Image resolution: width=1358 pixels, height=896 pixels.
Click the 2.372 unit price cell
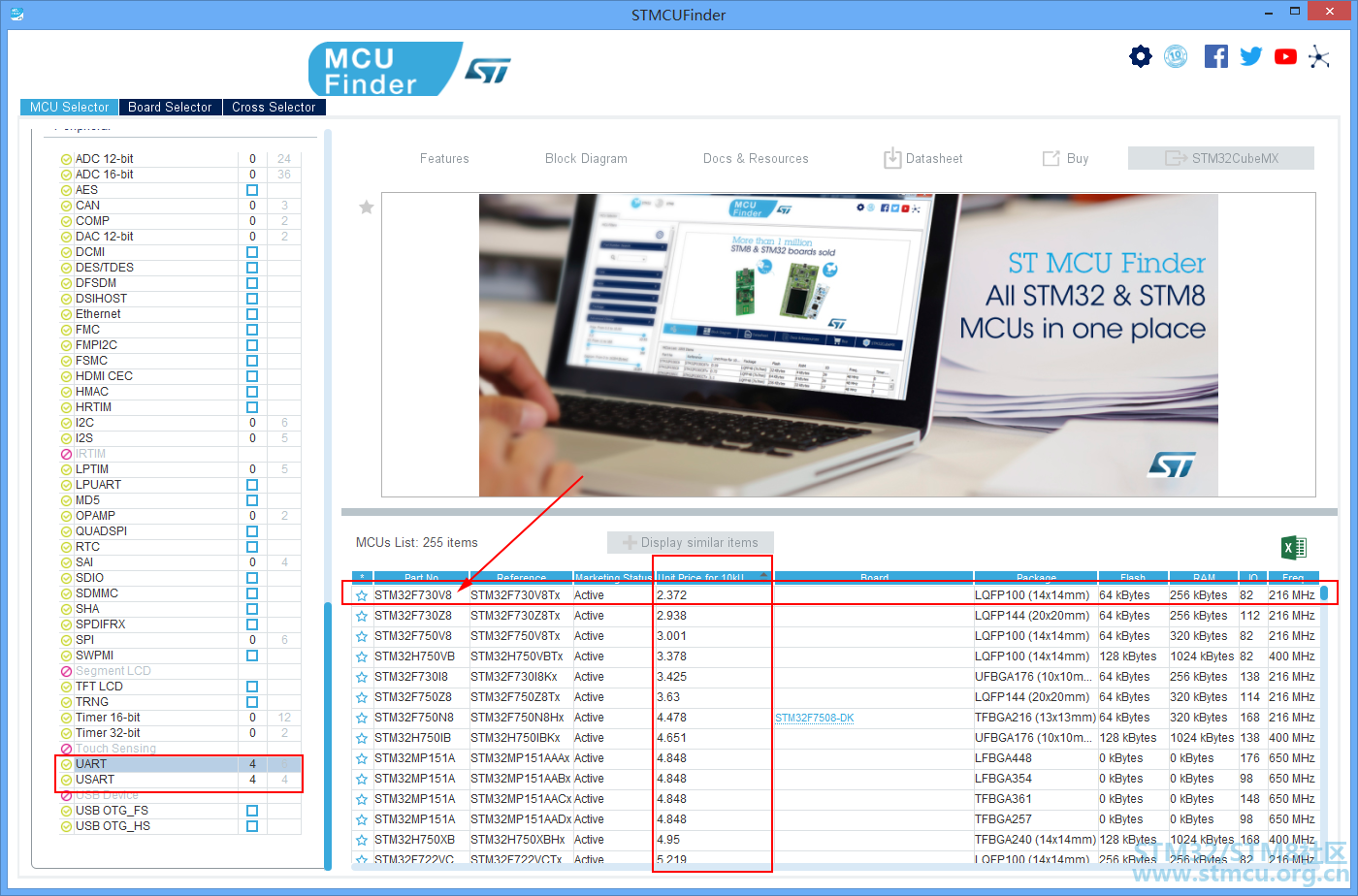[x=714, y=595]
